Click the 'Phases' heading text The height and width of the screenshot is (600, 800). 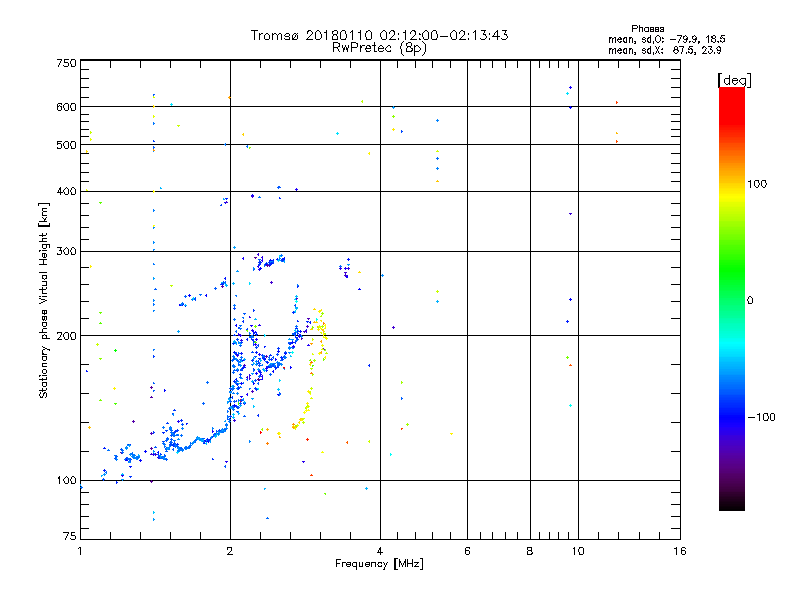tap(647, 29)
